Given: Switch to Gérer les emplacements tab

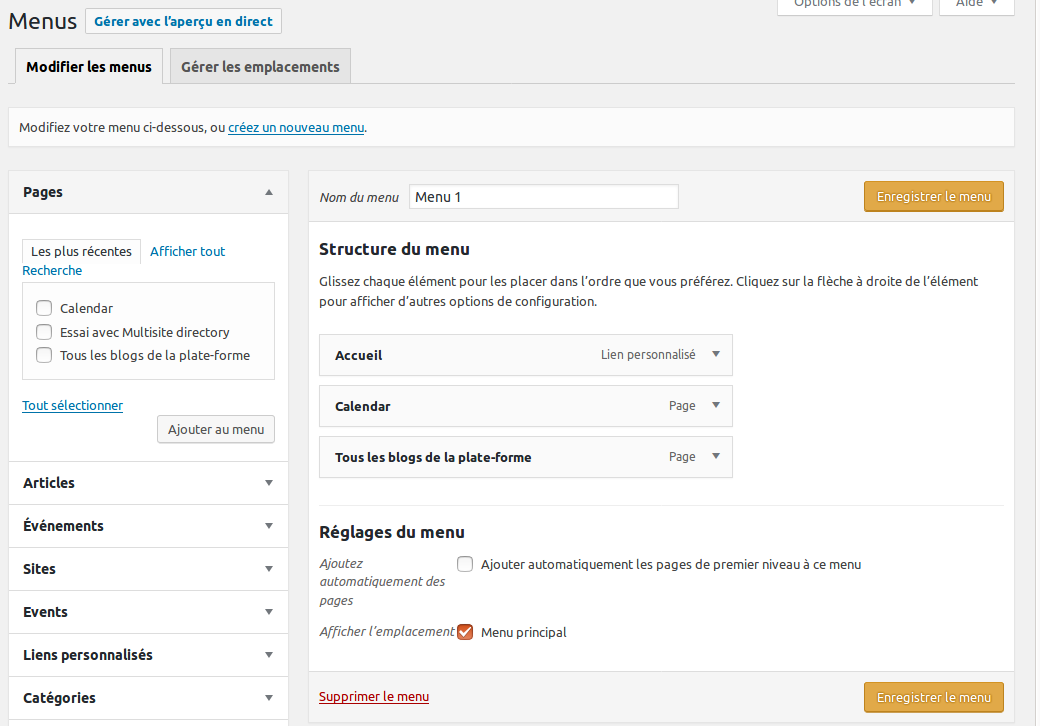Looking at the screenshot, I should 260,67.
